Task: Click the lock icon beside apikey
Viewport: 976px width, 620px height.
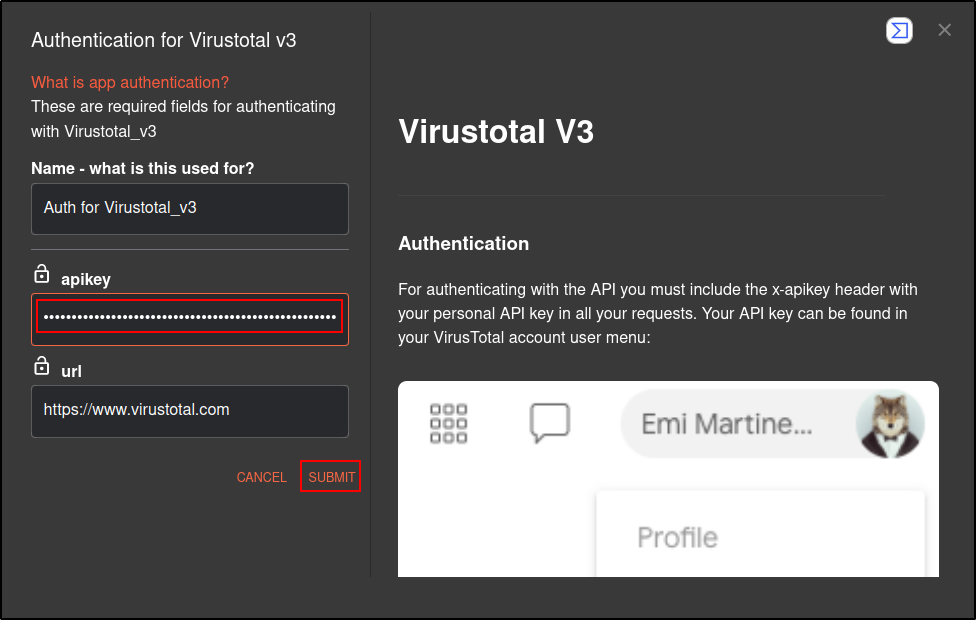Action: point(42,273)
